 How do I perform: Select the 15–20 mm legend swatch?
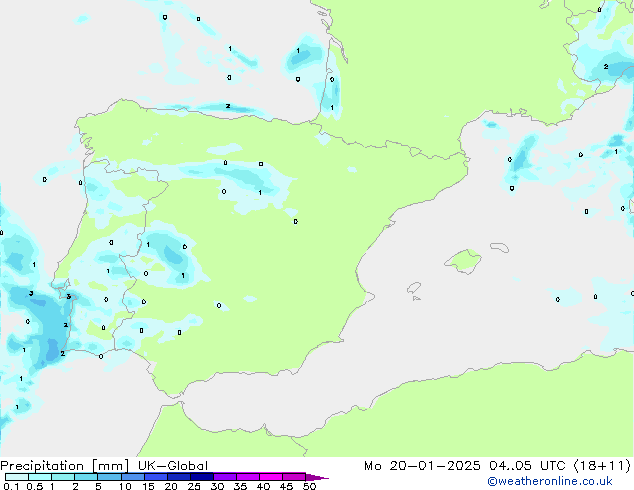tap(155, 477)
